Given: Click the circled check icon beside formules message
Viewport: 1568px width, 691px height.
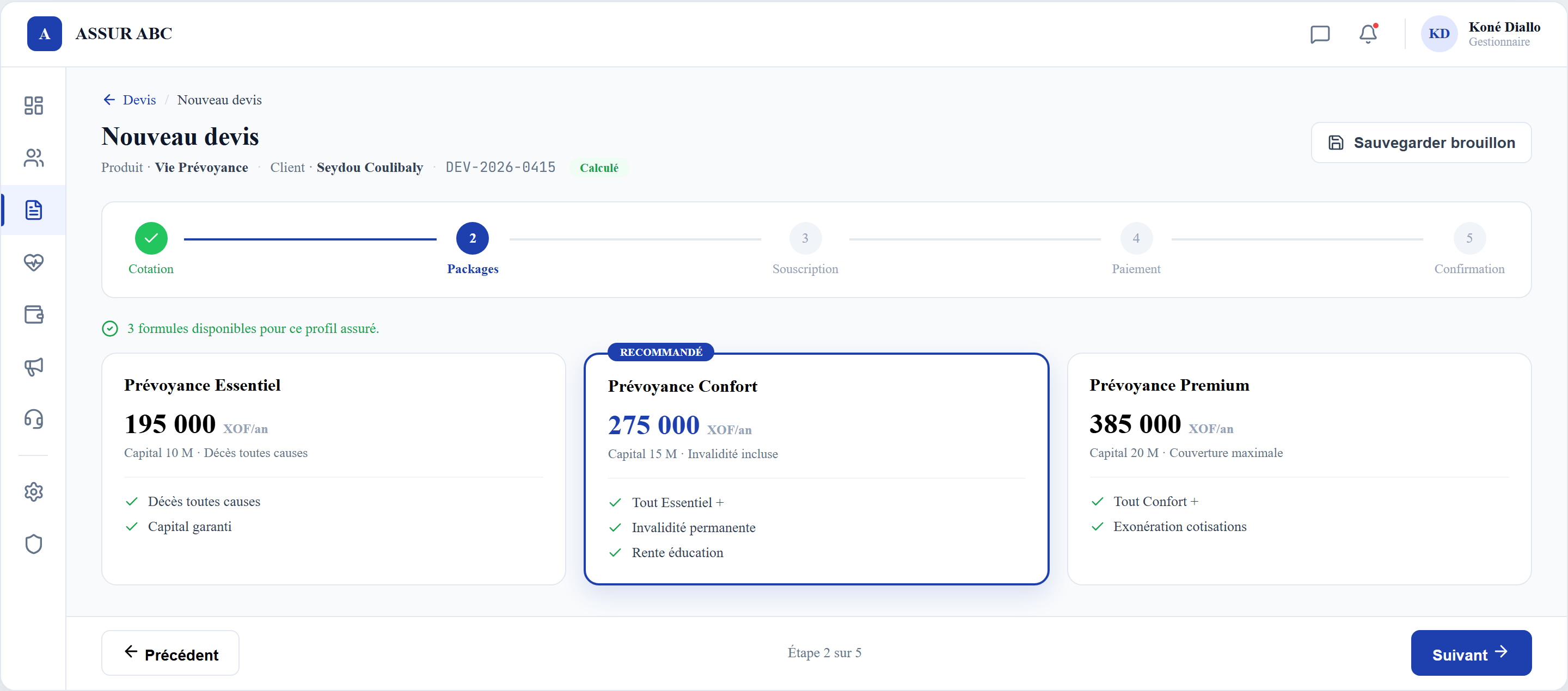Looking at the screenshot, I should 109,329.
